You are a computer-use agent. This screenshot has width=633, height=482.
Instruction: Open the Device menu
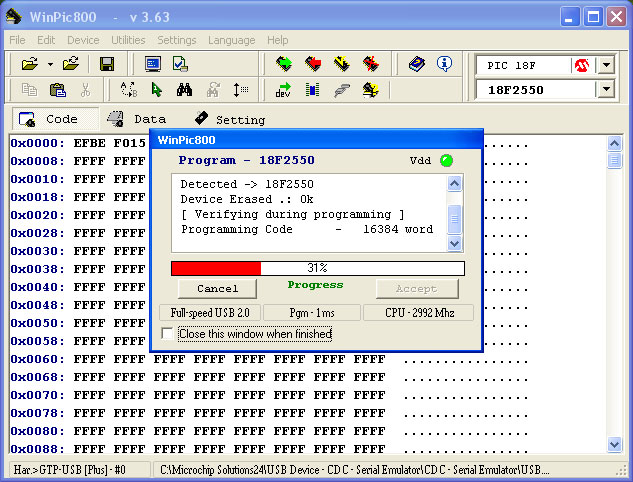(x=83, y=40)
